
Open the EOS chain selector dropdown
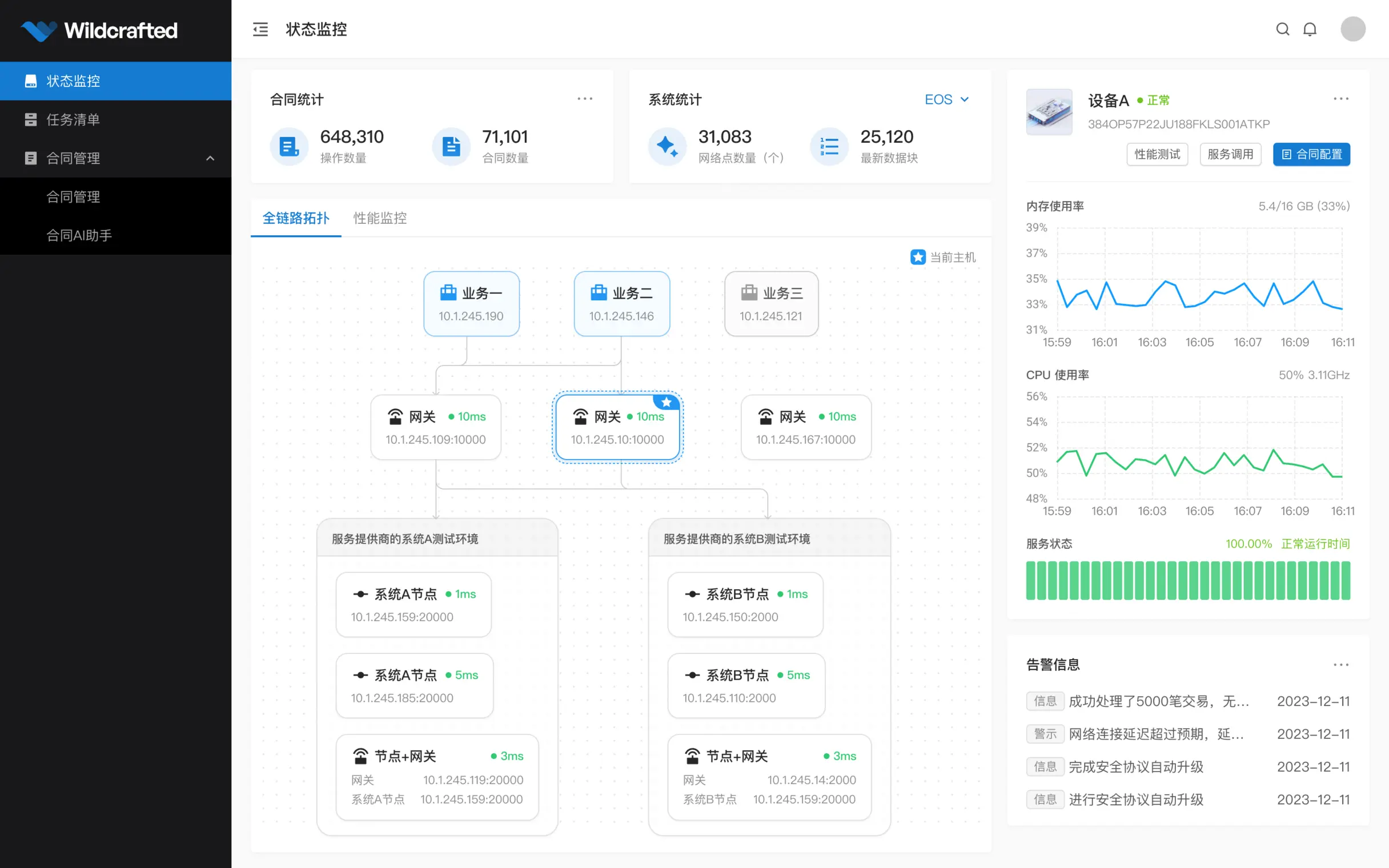point(946,99)
